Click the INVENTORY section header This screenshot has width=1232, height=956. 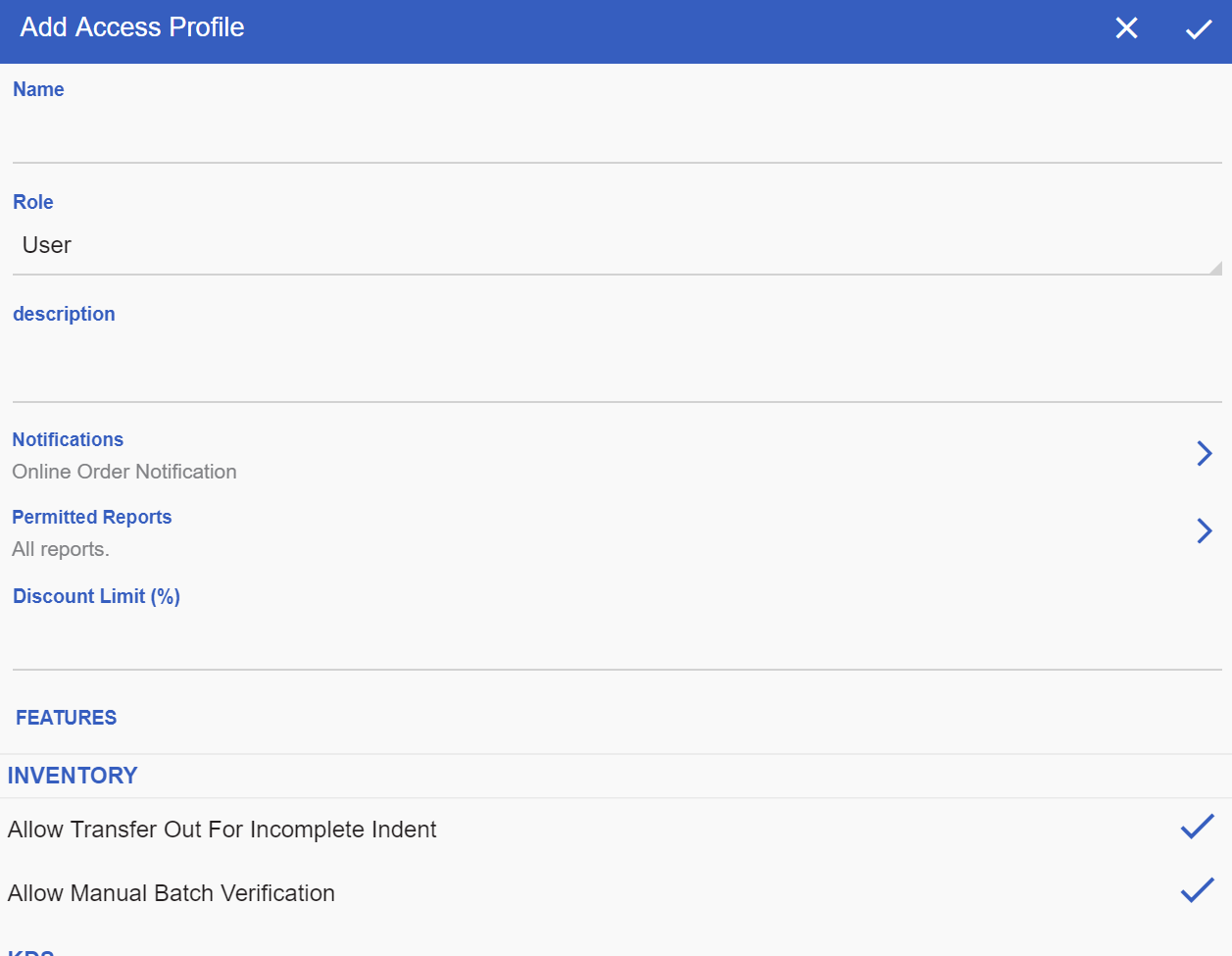point(73,776)
